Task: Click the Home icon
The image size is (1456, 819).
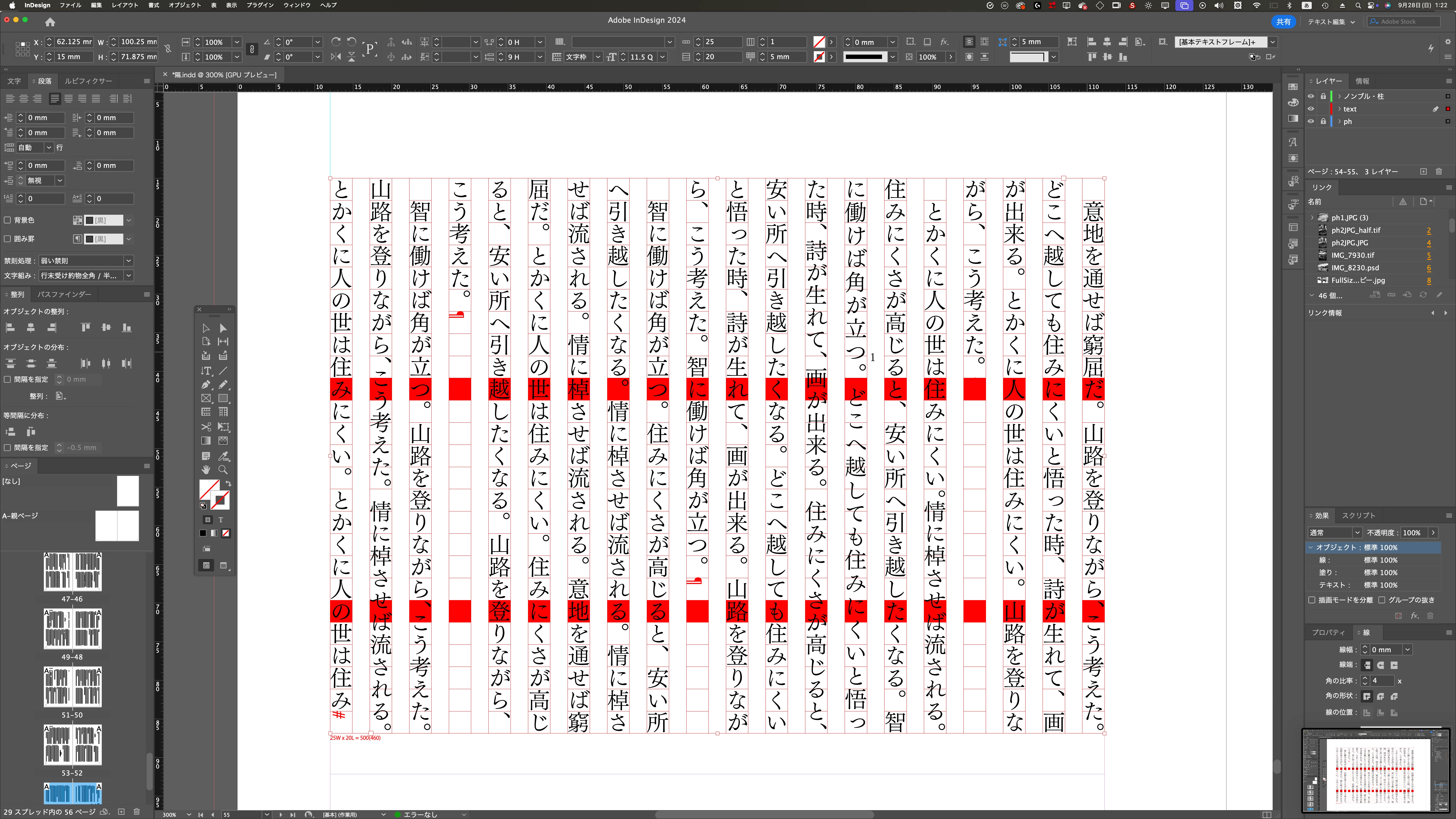Action: click(50, 22)
